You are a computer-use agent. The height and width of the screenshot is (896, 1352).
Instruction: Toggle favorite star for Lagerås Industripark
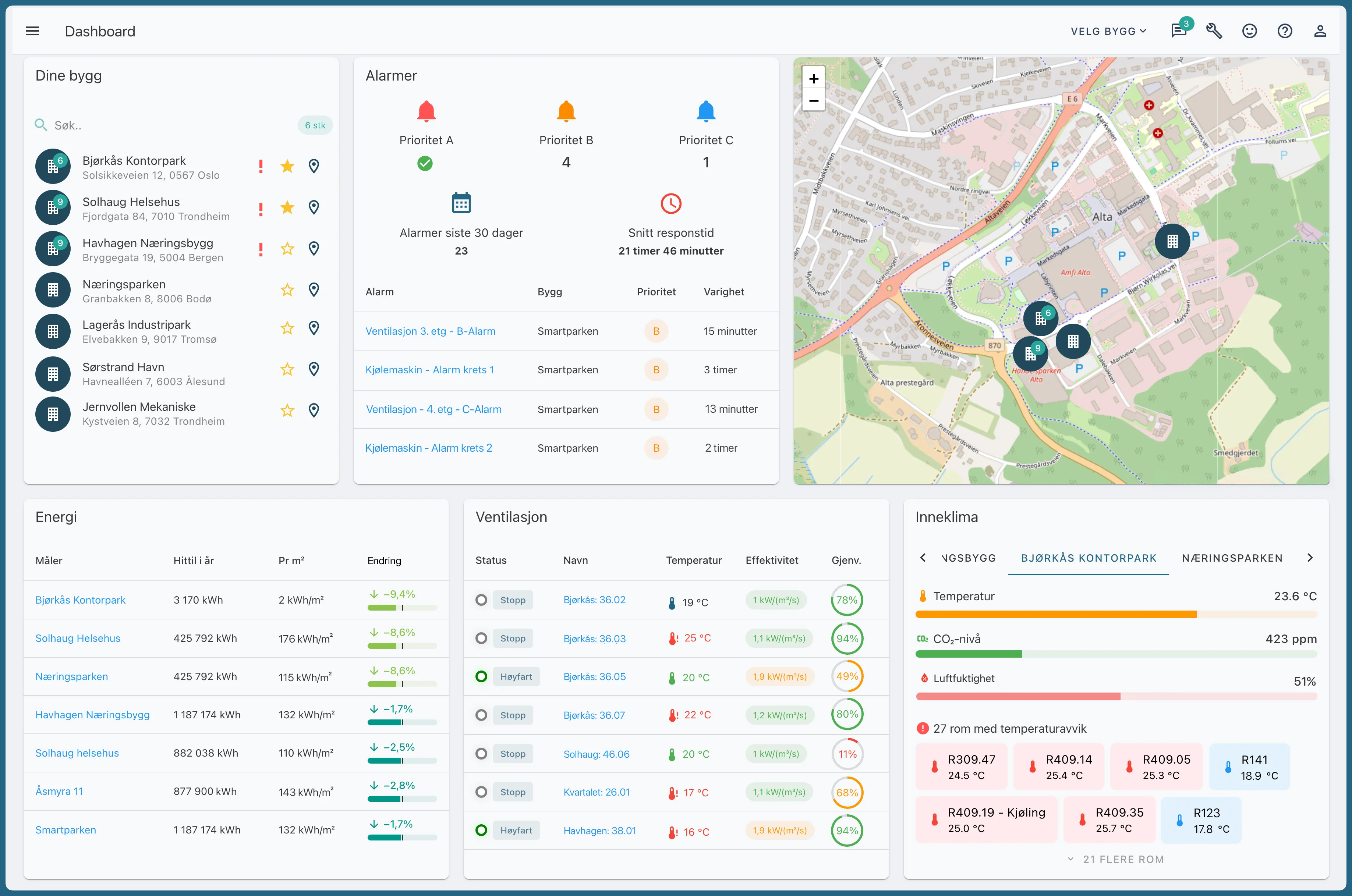coord(287,328)
